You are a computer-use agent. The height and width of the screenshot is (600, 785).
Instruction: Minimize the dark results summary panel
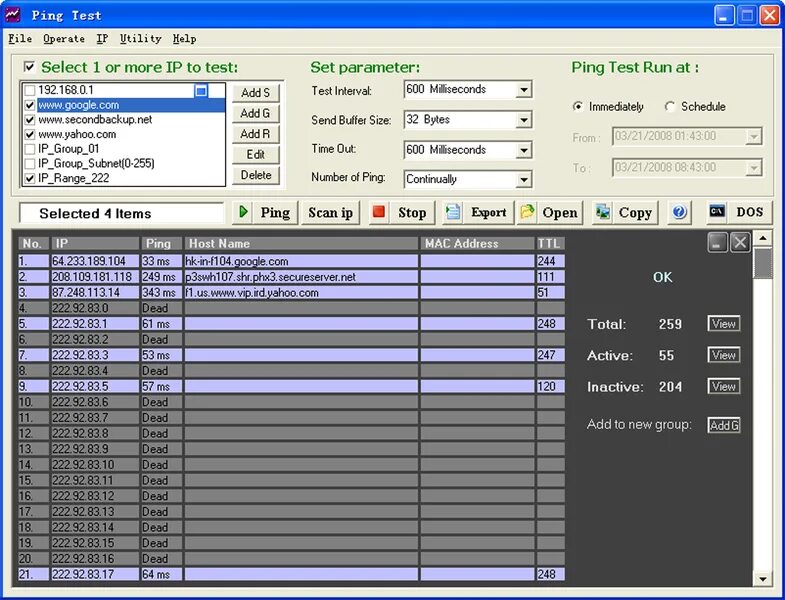click(717, 243)
